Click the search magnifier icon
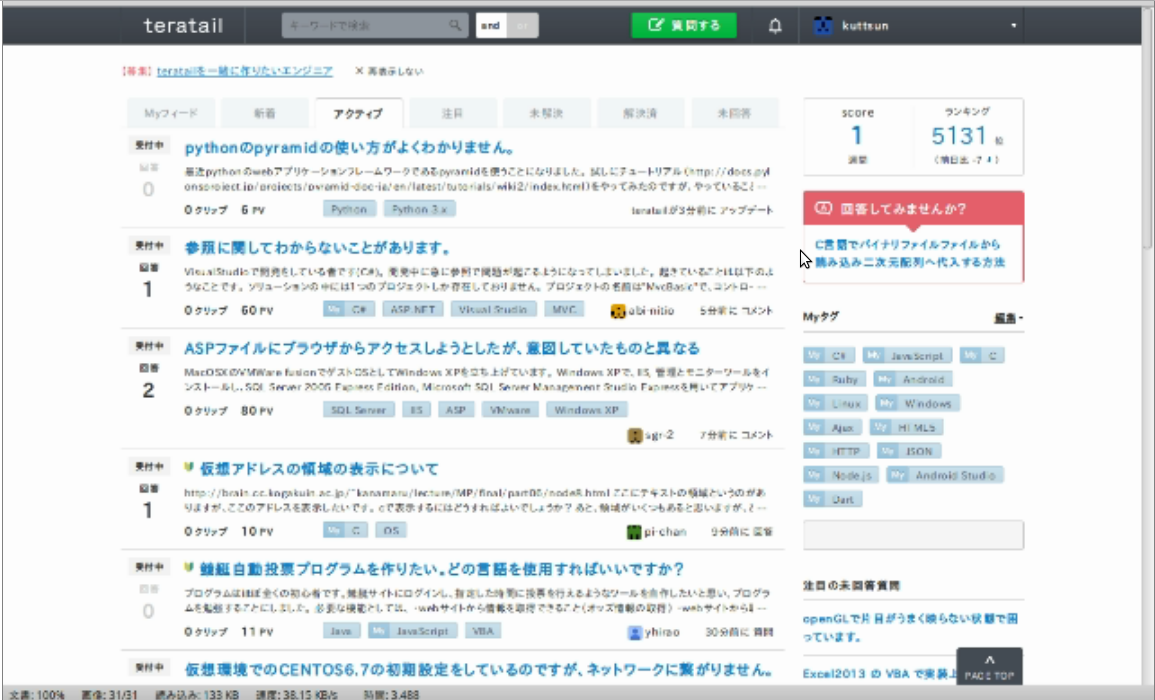 point(455,25)
